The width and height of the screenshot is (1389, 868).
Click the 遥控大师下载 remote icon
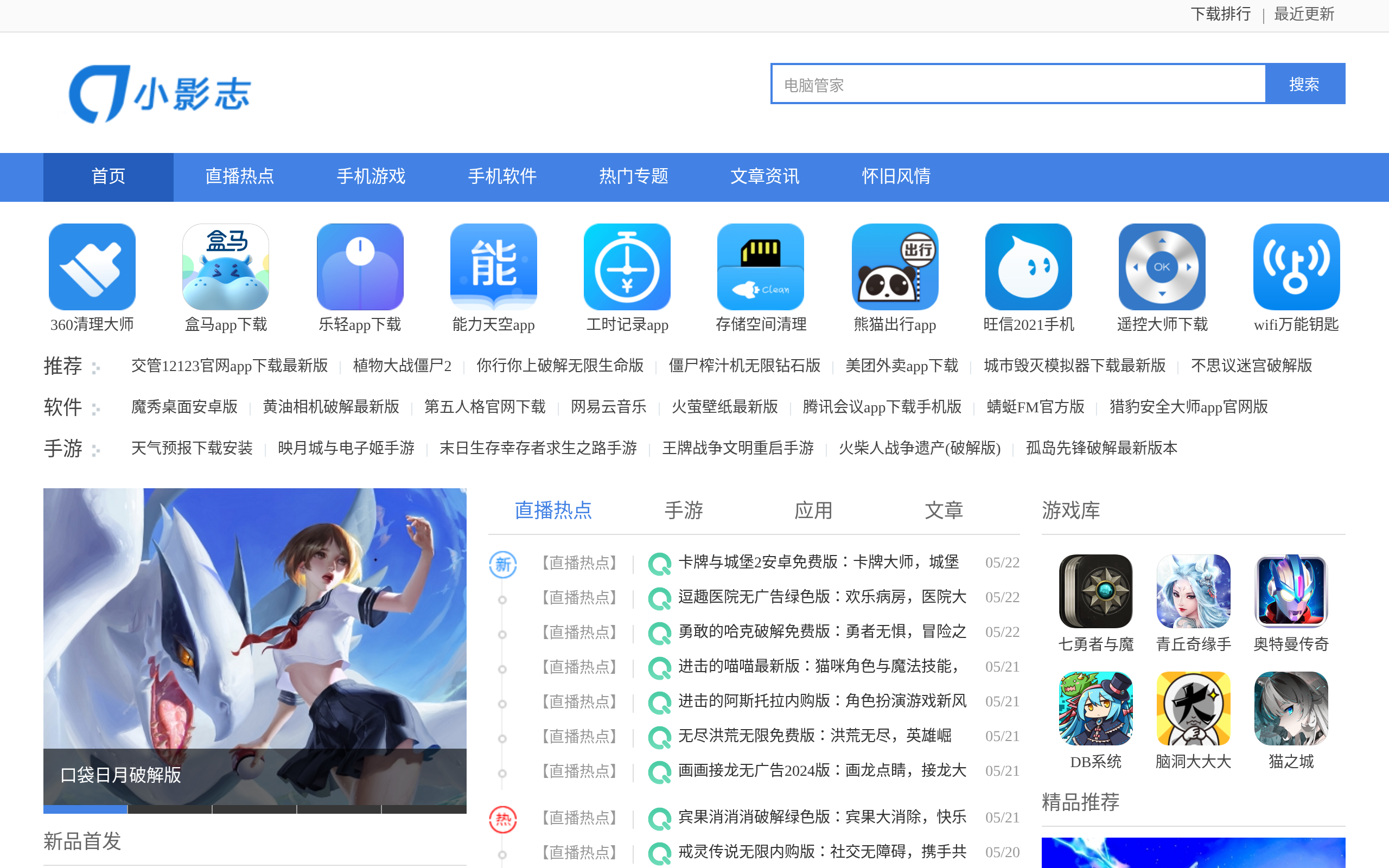pos(1162,267)
